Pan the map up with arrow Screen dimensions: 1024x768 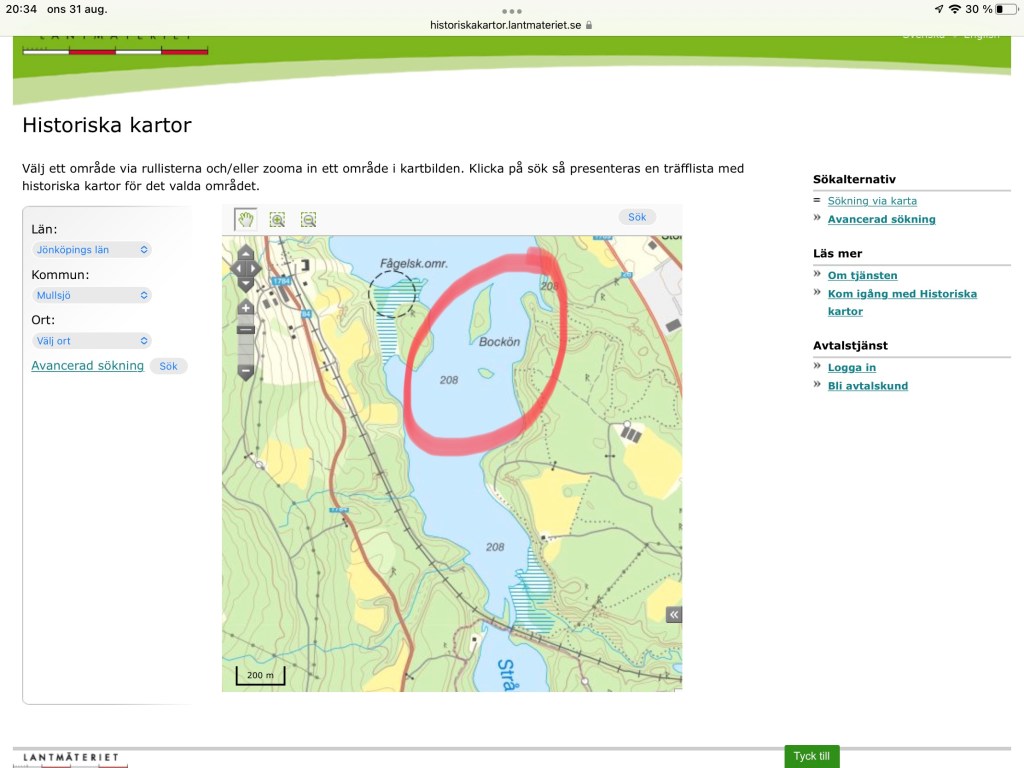[246, 254]
